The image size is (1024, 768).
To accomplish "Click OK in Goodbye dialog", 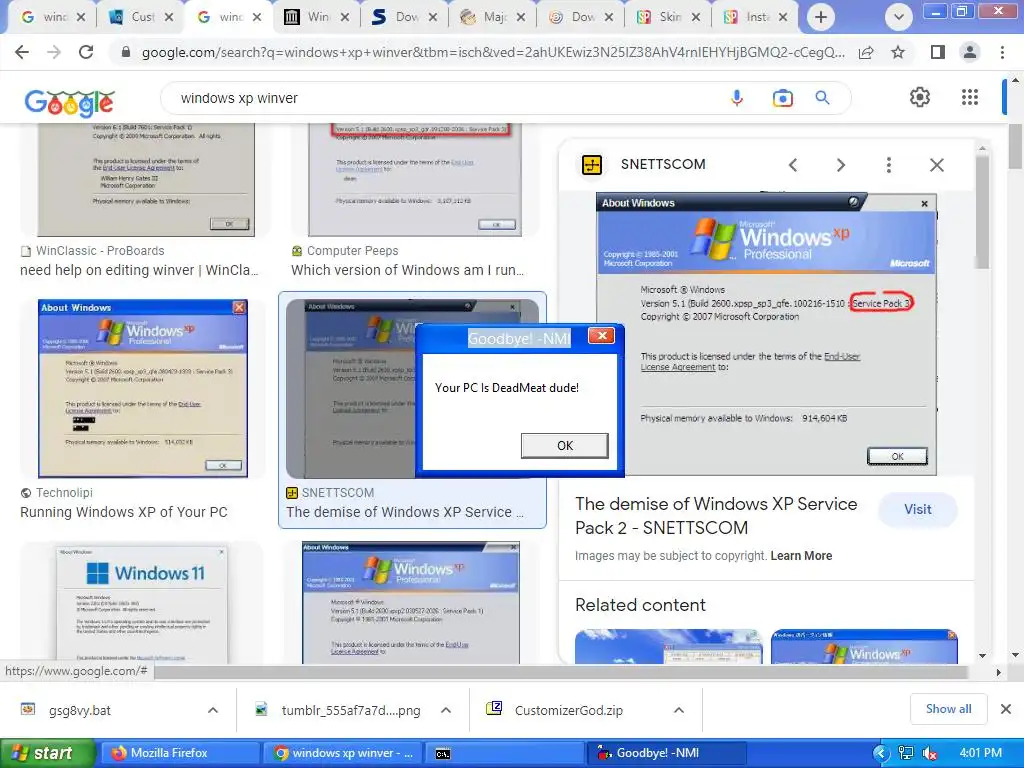I will (x=565, y=445).
